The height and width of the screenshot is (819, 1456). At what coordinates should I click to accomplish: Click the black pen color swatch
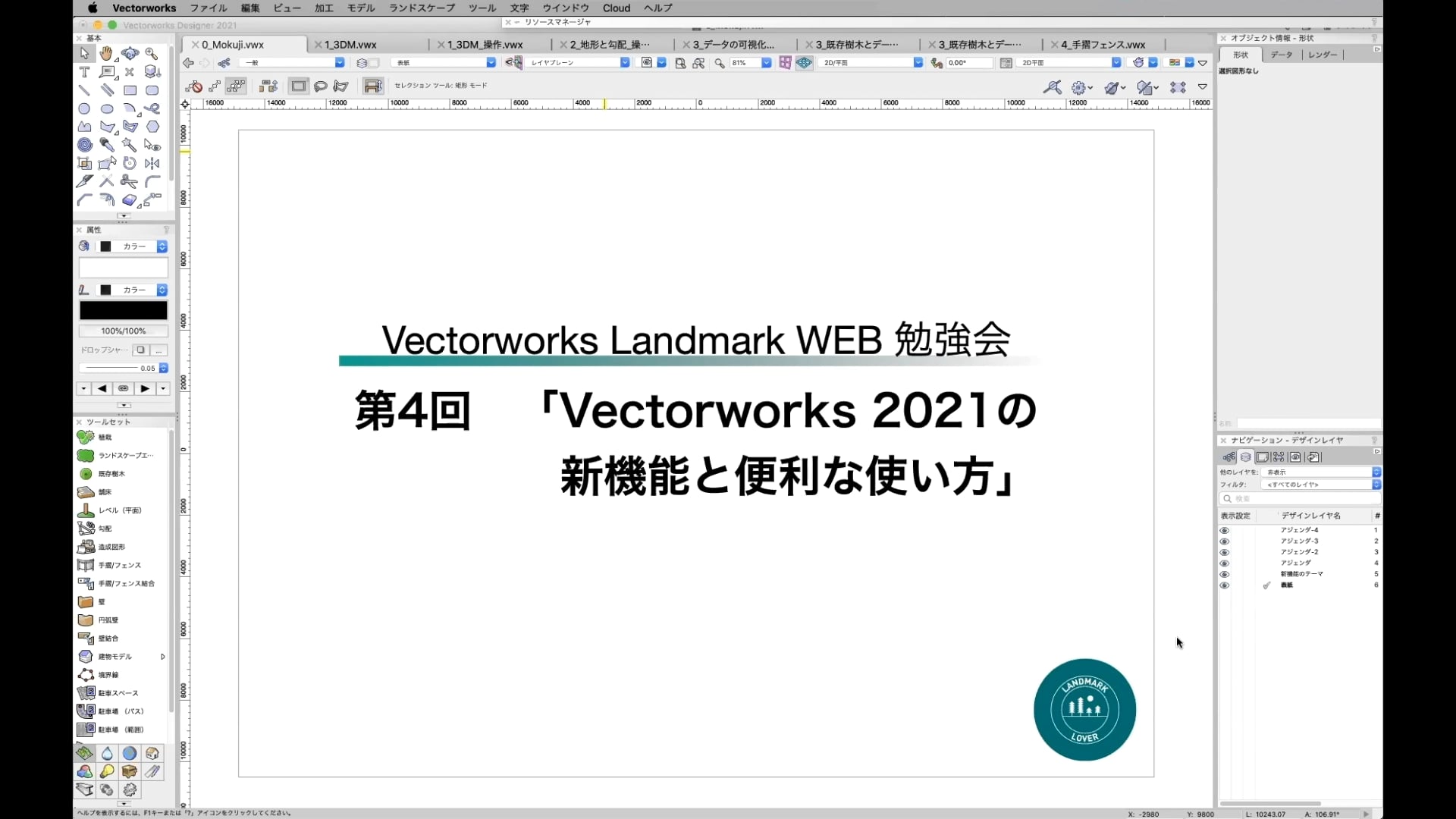coord(124,310)
